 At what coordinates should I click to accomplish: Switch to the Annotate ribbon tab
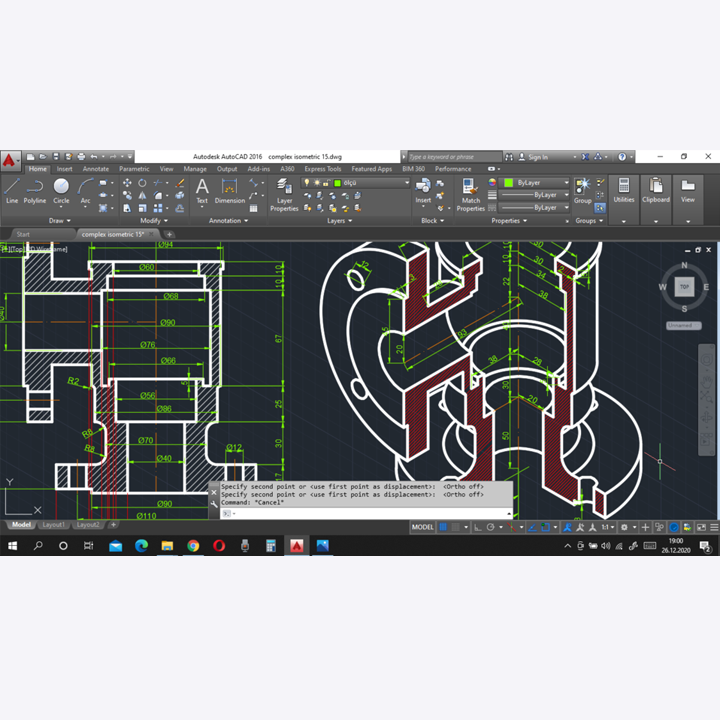(x=96, y=169)
